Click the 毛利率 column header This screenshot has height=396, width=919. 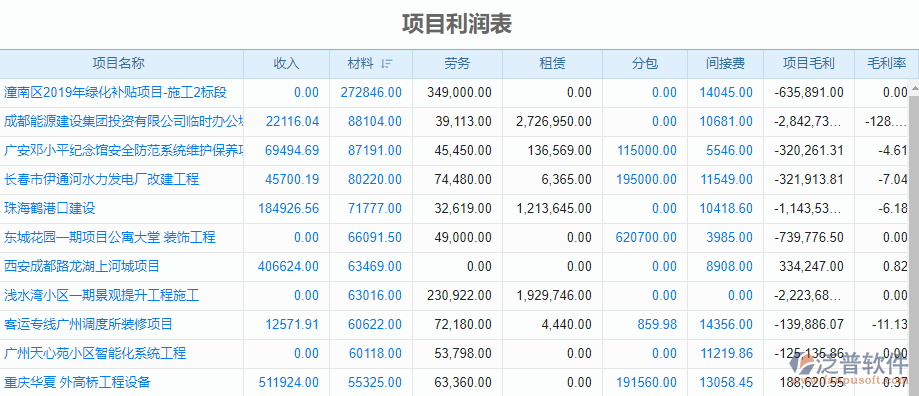coord(887,64)
